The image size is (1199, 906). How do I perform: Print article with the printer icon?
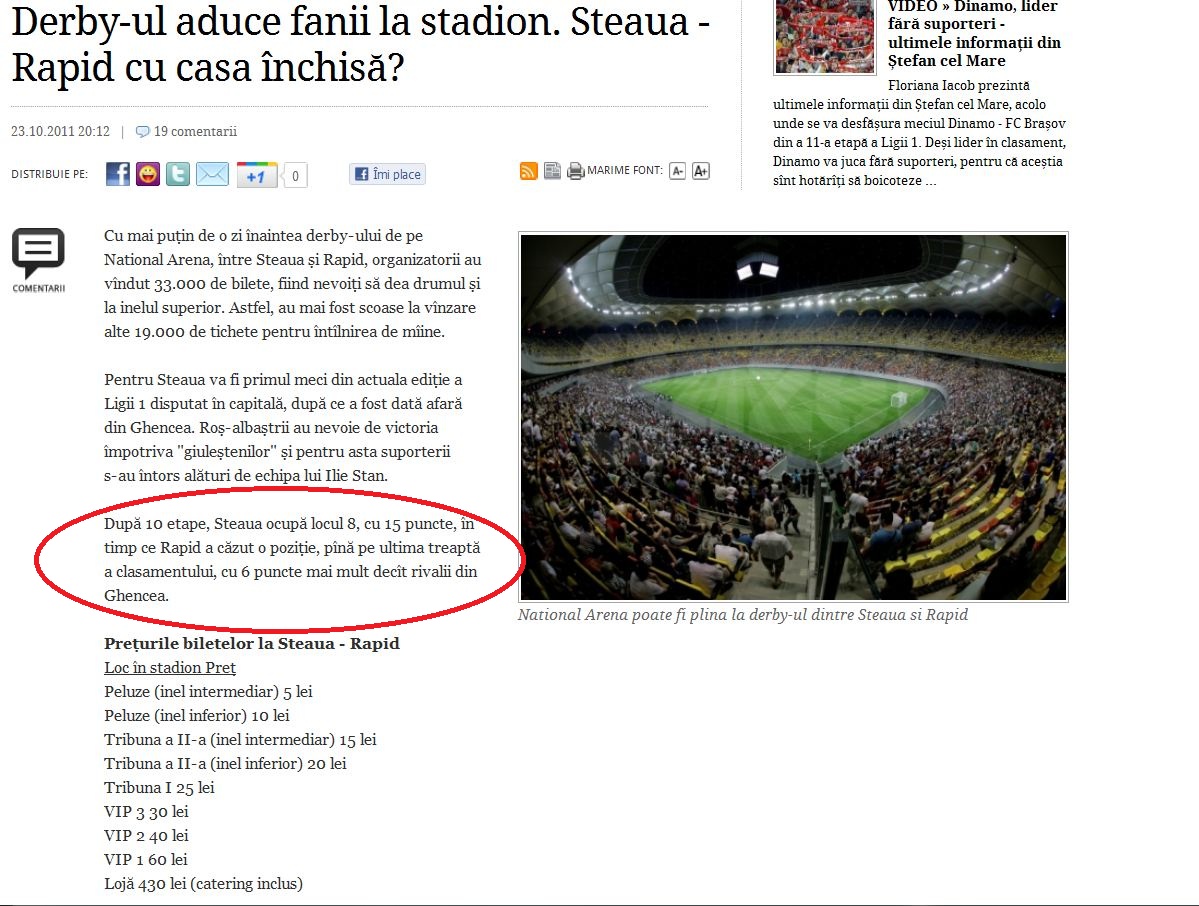(576, 170)
